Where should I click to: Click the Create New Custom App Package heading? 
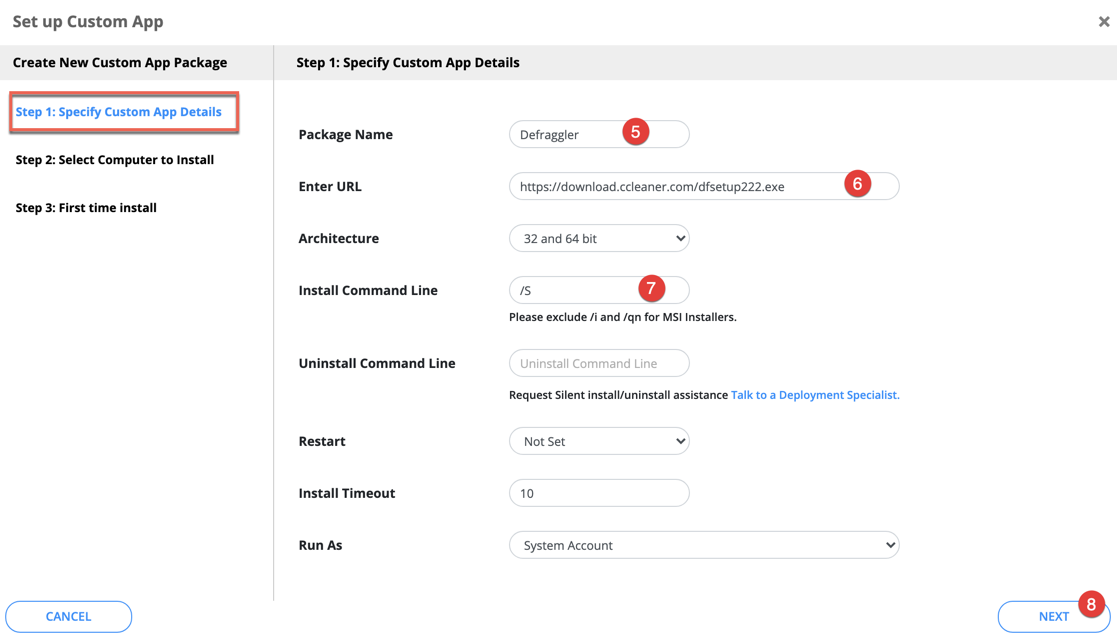pos(120,63)
